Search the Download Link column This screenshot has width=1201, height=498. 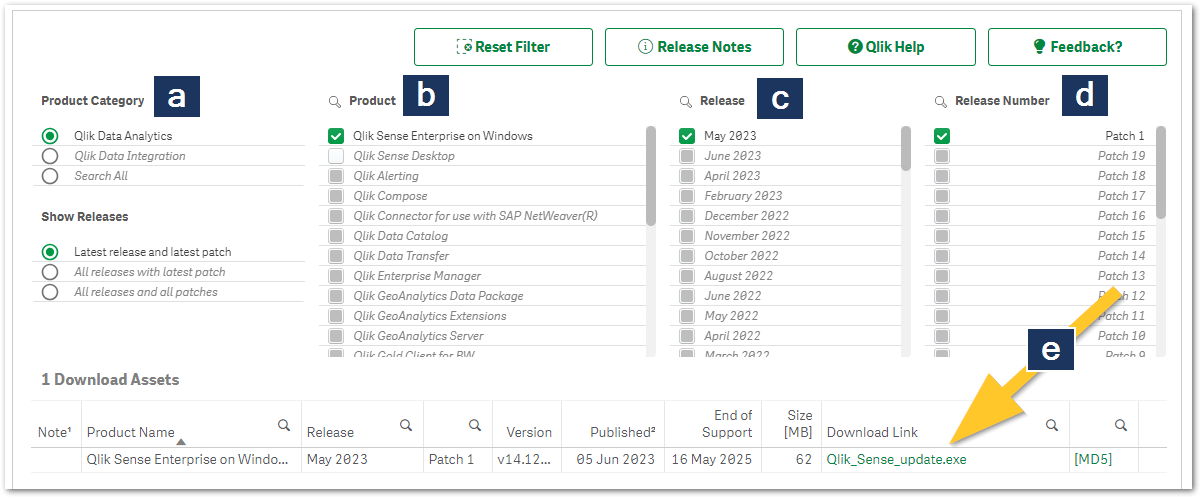tap(1052, 425)
